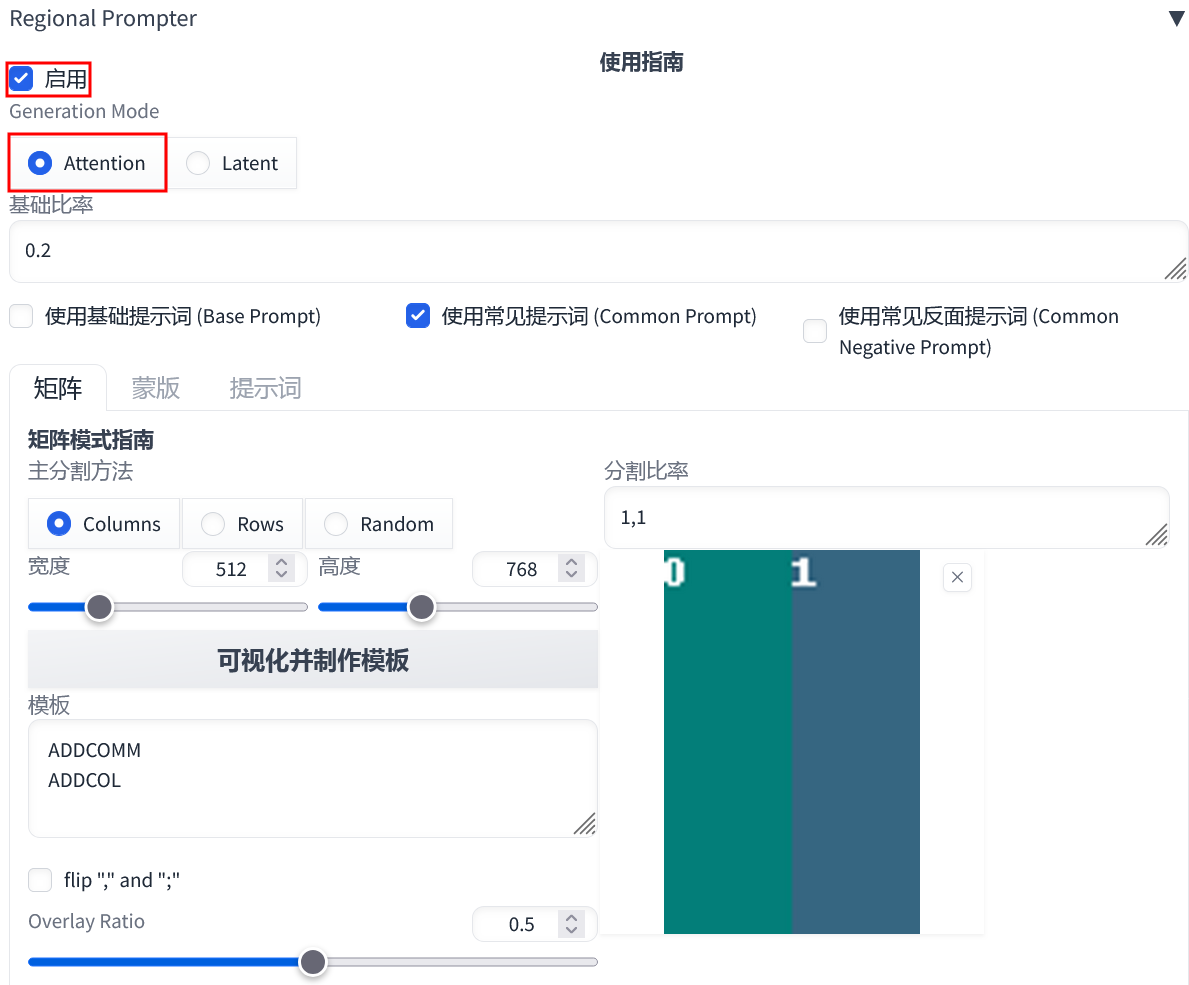Enable the flip "," and ";" checkbox
This screenshot has height=985, width=1189.
pos(40,880)
